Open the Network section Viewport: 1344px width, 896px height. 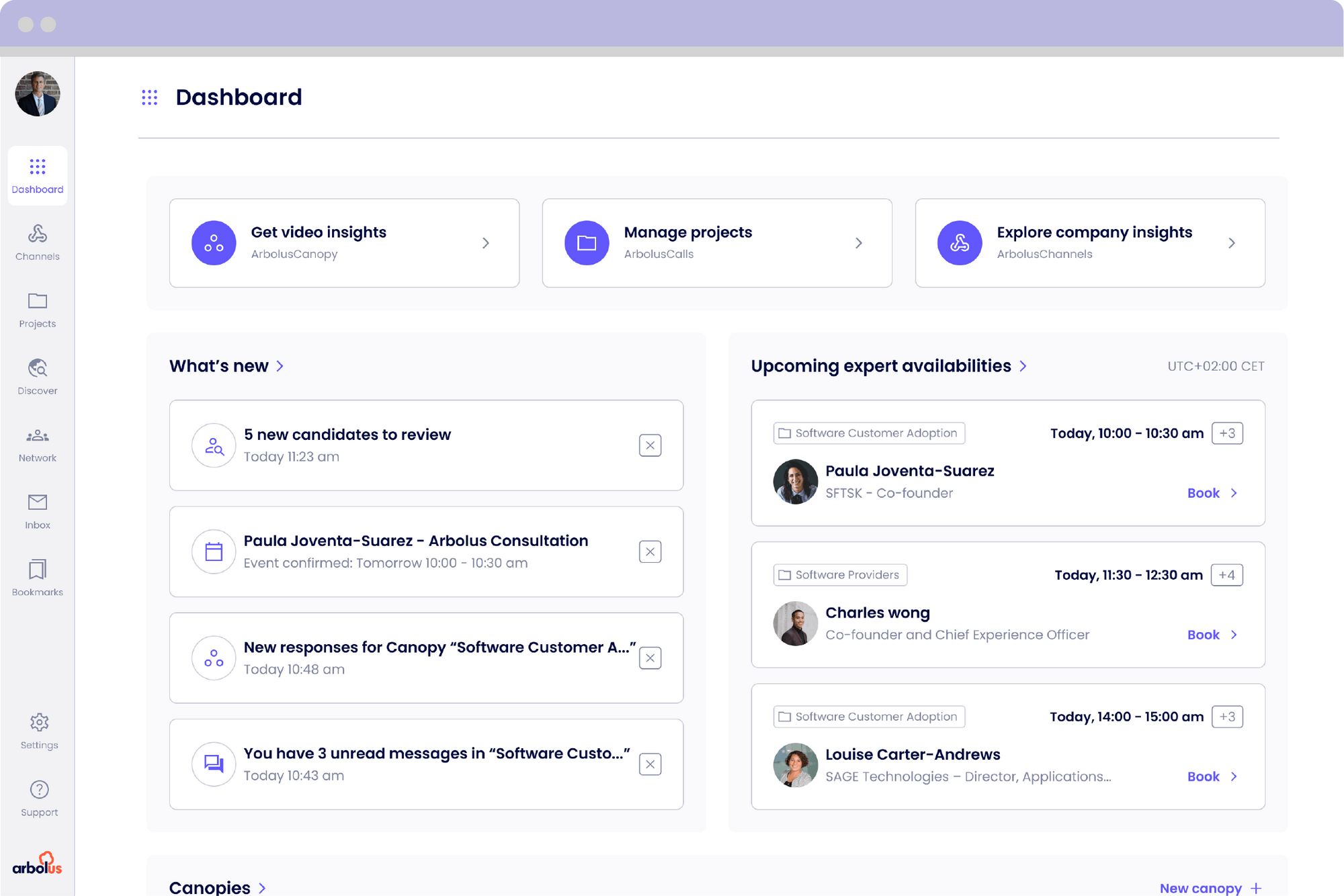[x=37, y=444]
